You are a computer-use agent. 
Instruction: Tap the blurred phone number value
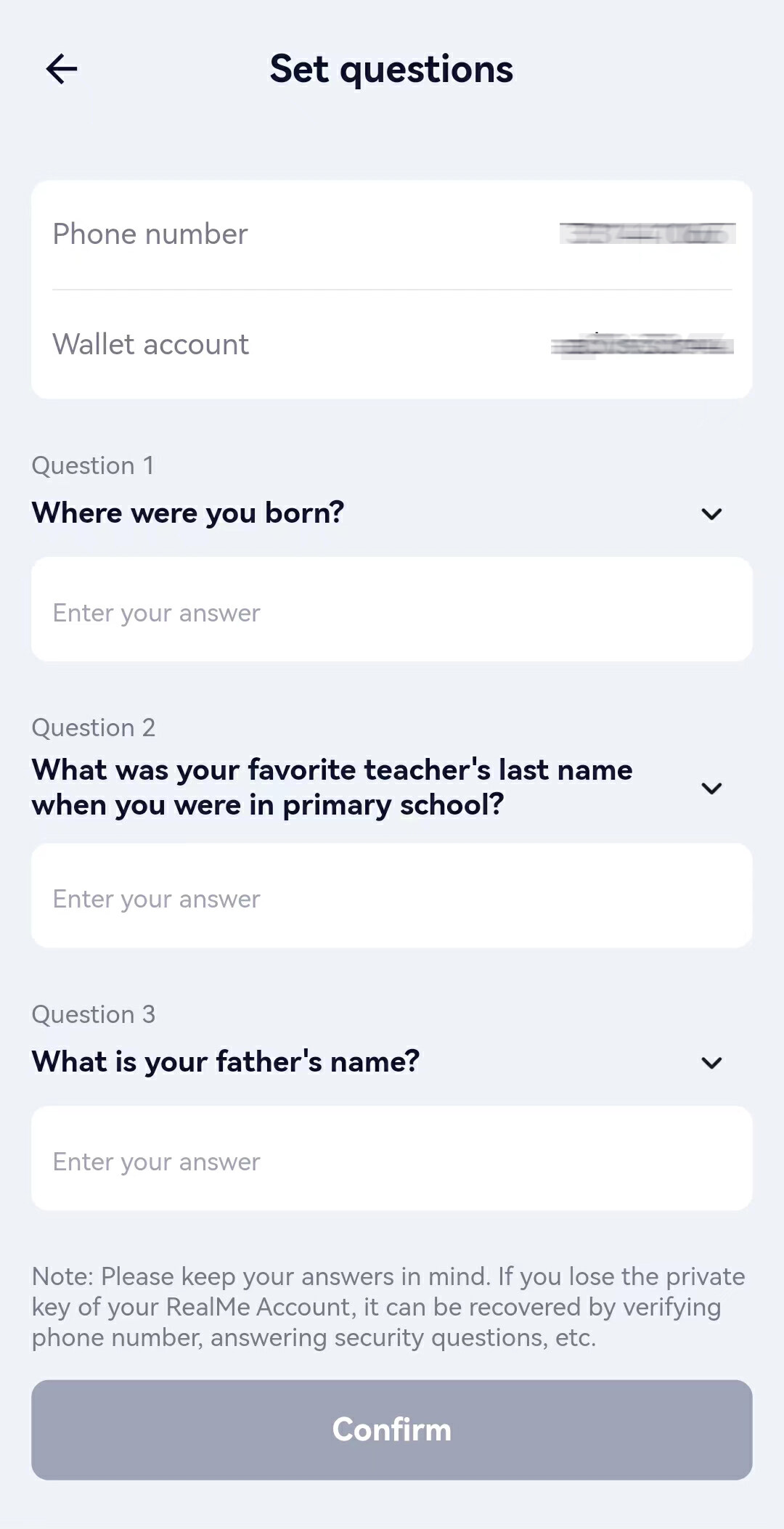pos(647,234)
